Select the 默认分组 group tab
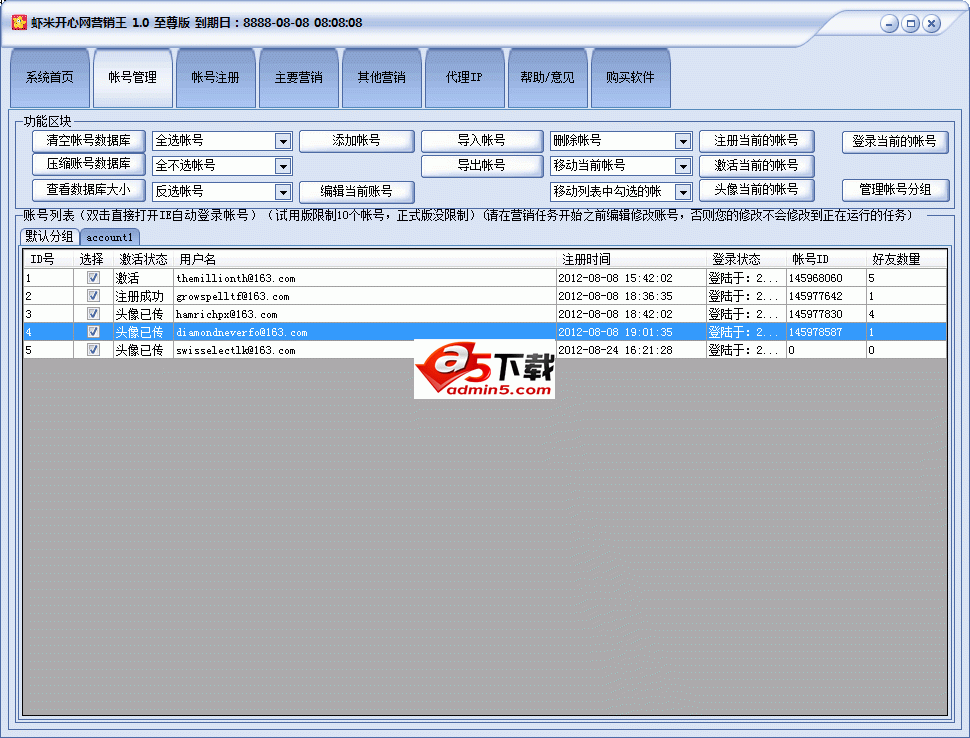Image resolution: width=970 pixels, height=738 pixels. (x=49, y=236)
